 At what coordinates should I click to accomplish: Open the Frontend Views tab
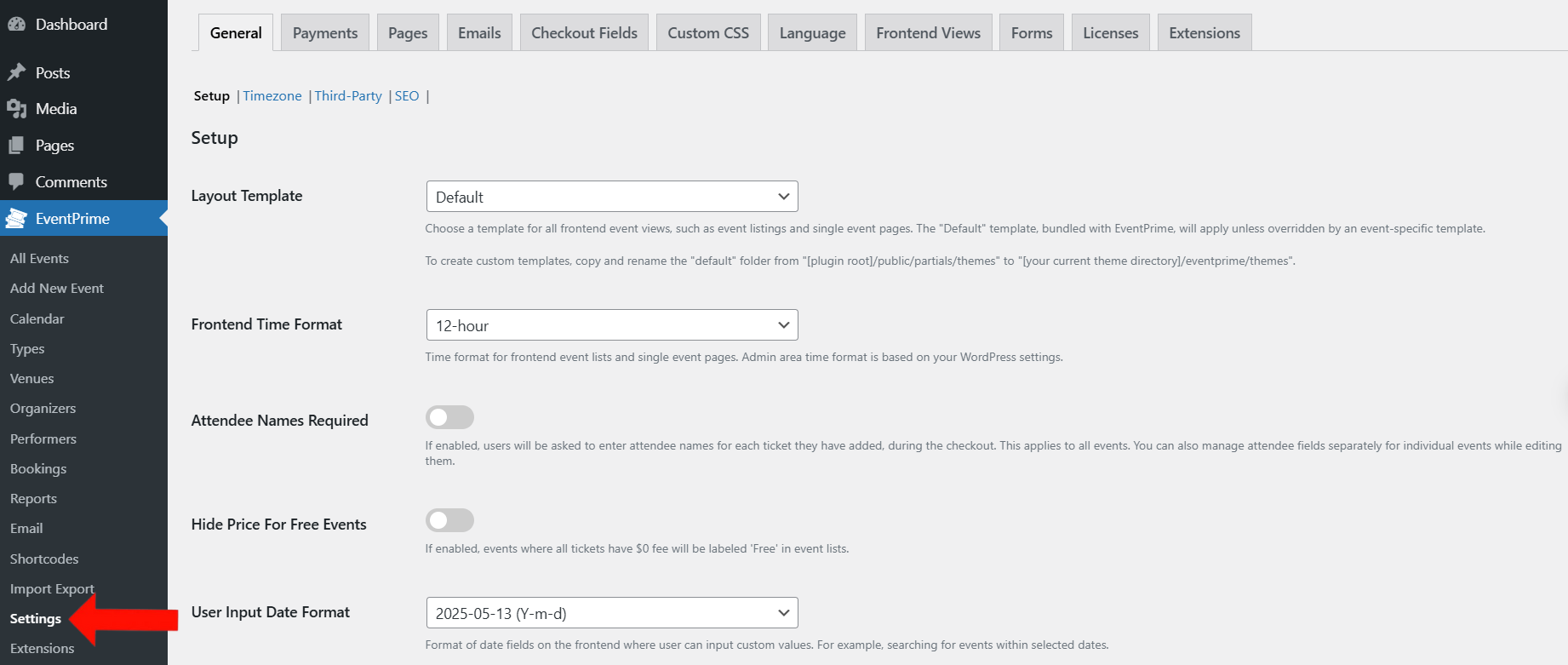click(928, 32)
